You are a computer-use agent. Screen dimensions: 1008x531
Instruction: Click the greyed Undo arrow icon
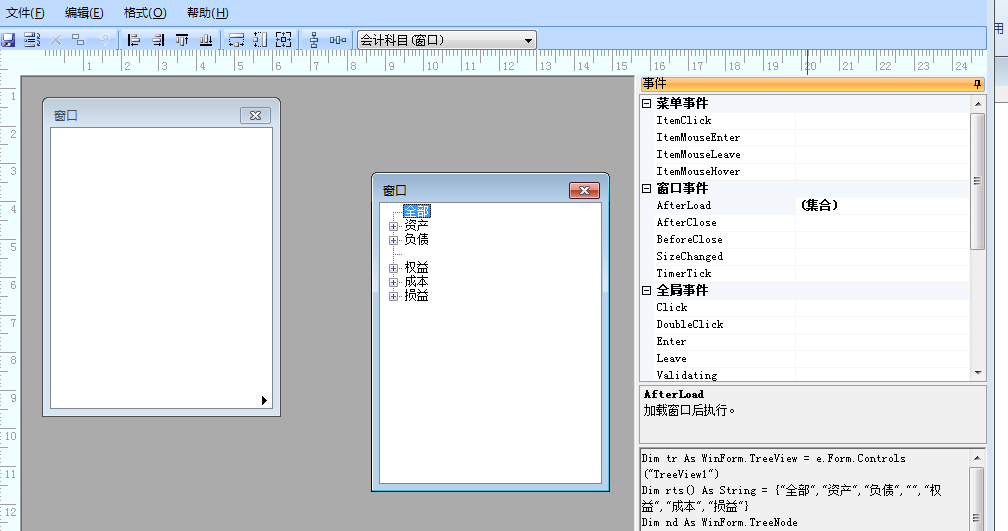104,40
